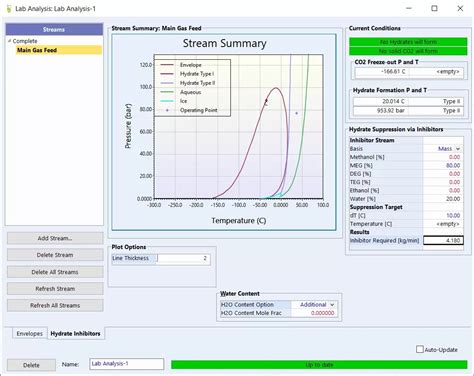This screenshot has width=474, height=376.
Task: Collapse the Complete tree node
Action: click(9, 41)
